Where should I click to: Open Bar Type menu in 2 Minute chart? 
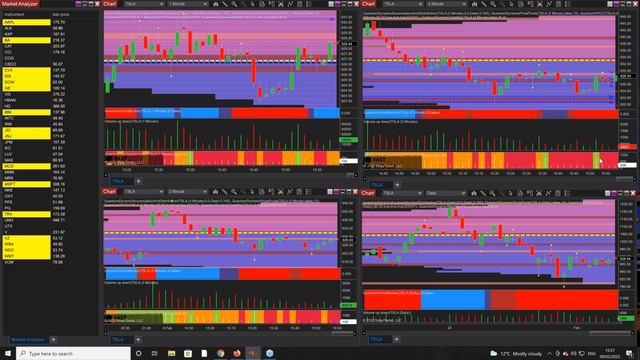(x=474, y=4)
